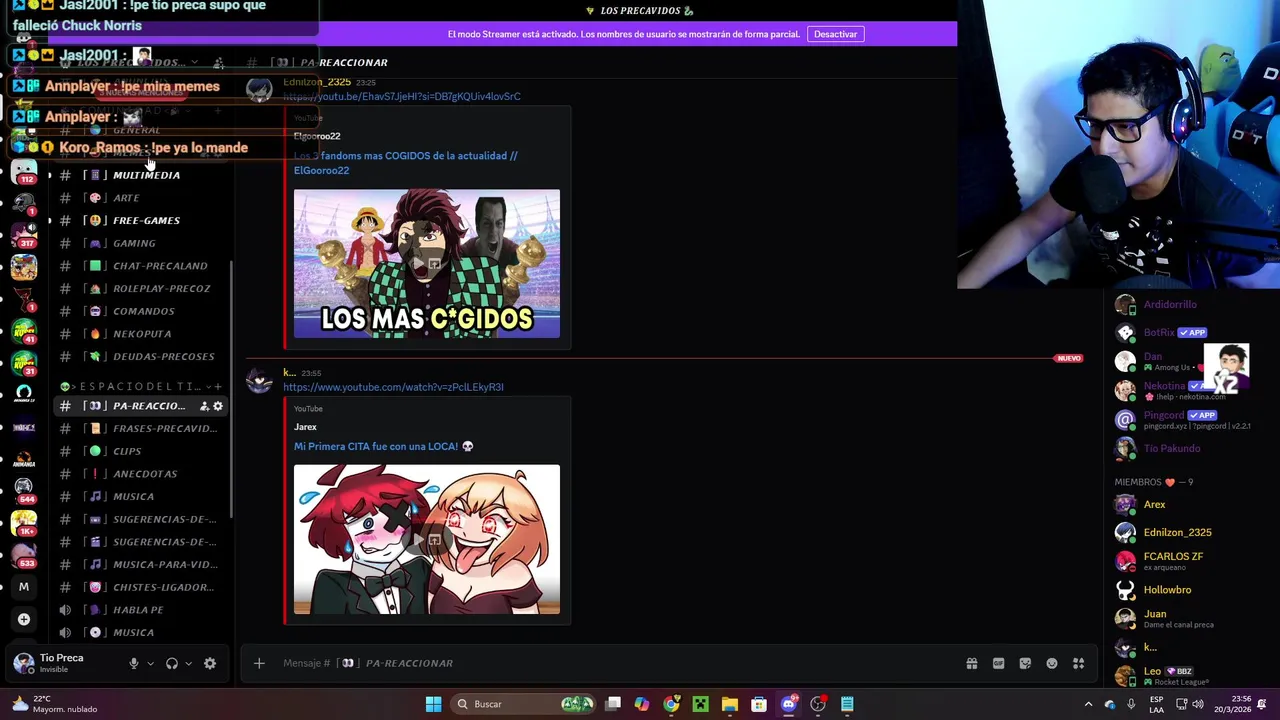This screenshot has height=720, width=1280.
Task: Open the sticker picker
Action: coord(1025,663)
